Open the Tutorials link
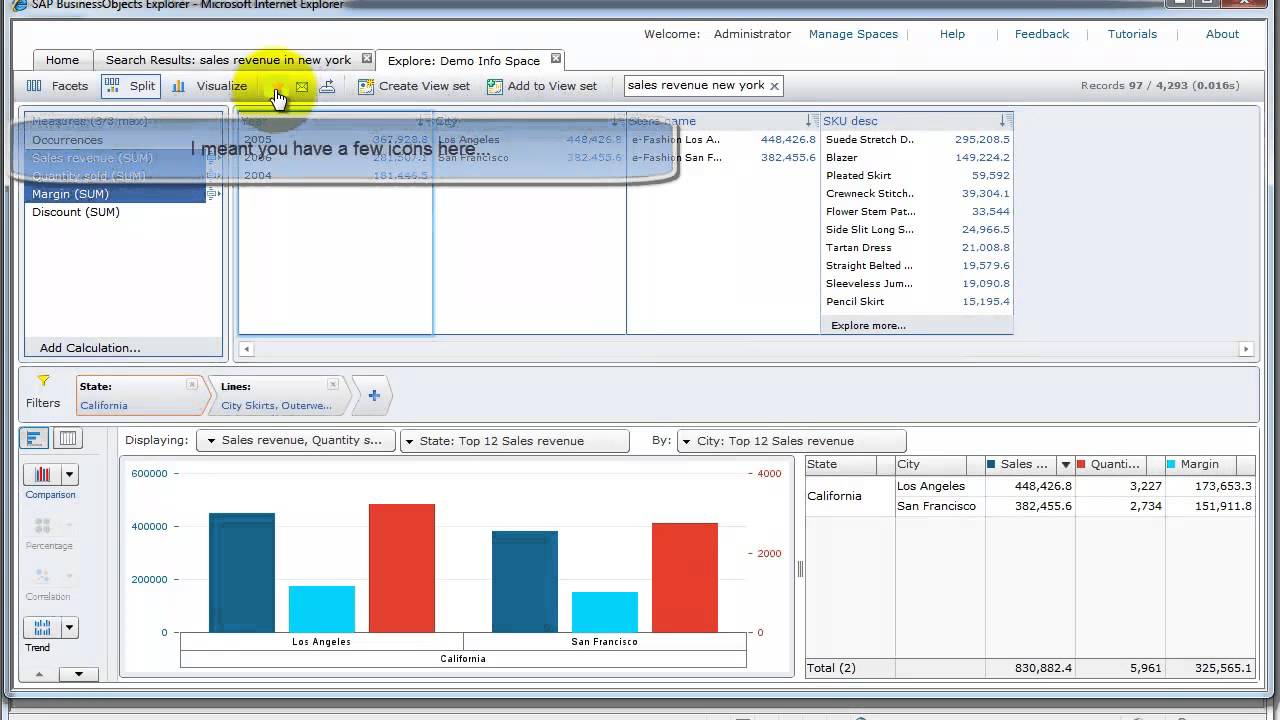The width and height of the screenshot is (1280, 720). [1132, 34]
